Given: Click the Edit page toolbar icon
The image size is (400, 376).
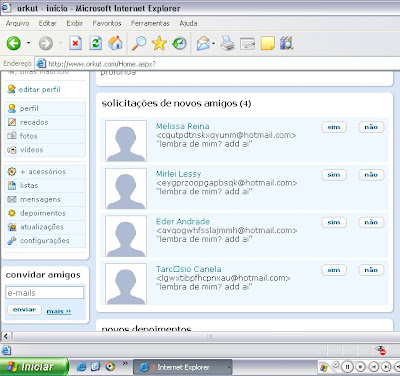Looking at the screenshot, I should tap(247, 44).
